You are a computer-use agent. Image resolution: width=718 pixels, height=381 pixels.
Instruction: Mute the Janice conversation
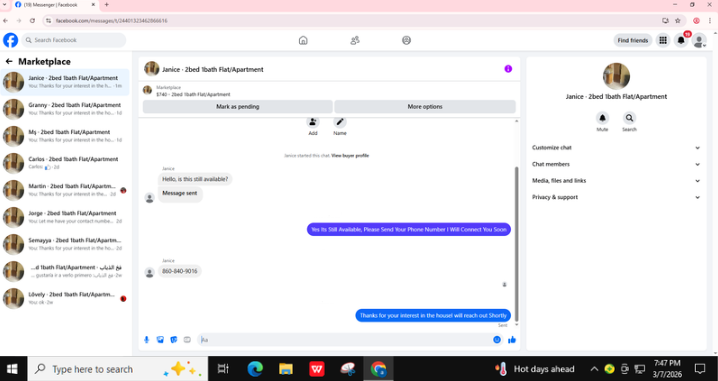click(602, 118)
